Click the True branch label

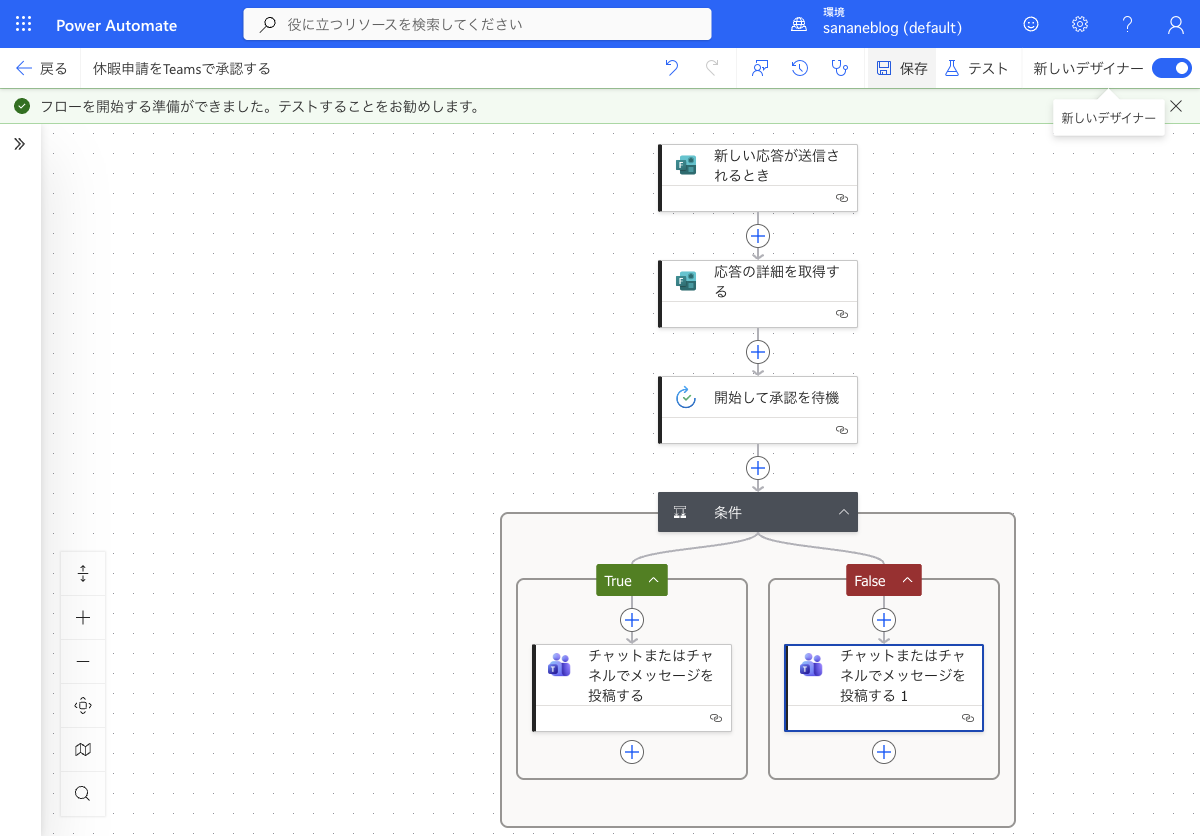[x=618, y=581]
